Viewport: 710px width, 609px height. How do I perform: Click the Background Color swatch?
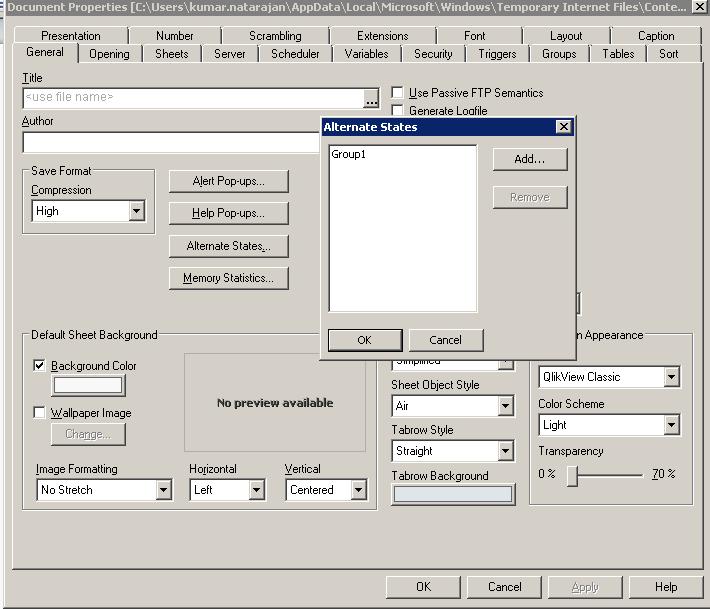point(88,385)
